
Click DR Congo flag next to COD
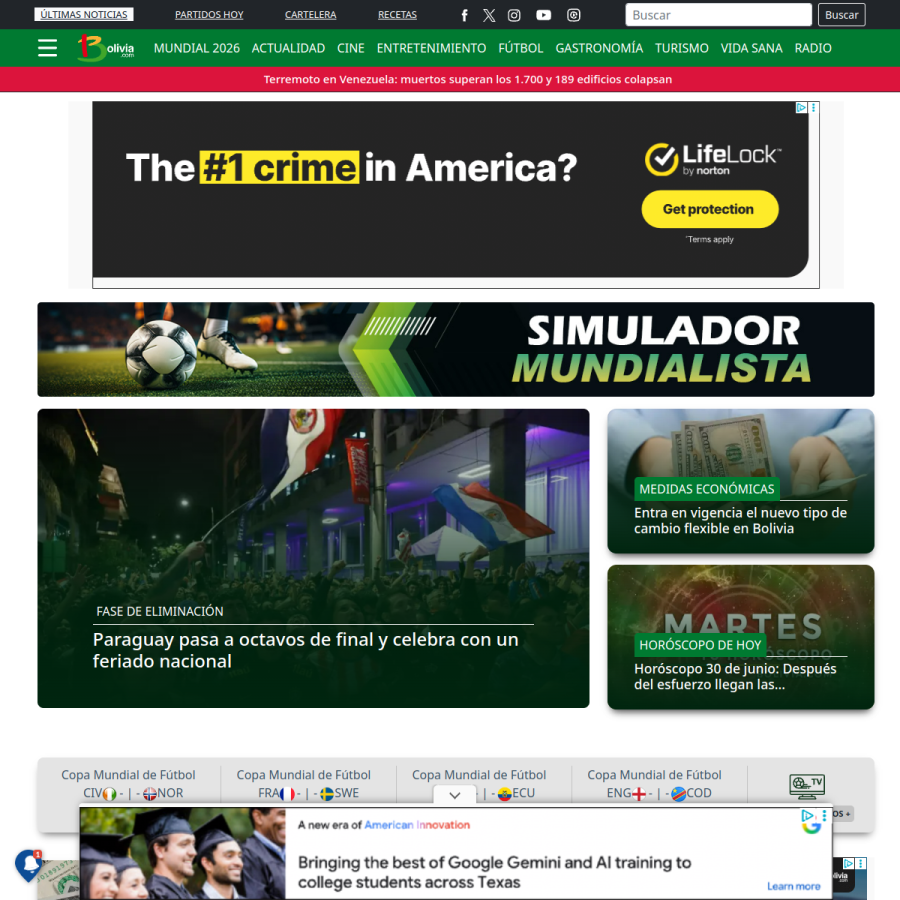[x=678, y=794]
